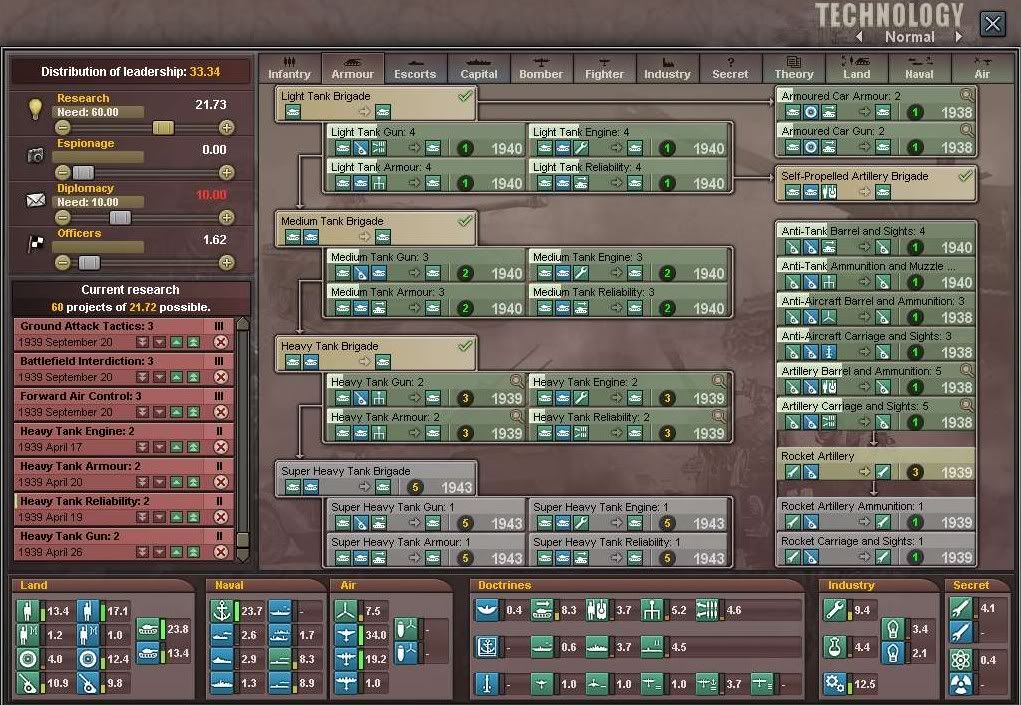Move Battlefield Interdiction: 3 up one queue slot
Viewport: 1021px width, 705px height.
point(176,377)
